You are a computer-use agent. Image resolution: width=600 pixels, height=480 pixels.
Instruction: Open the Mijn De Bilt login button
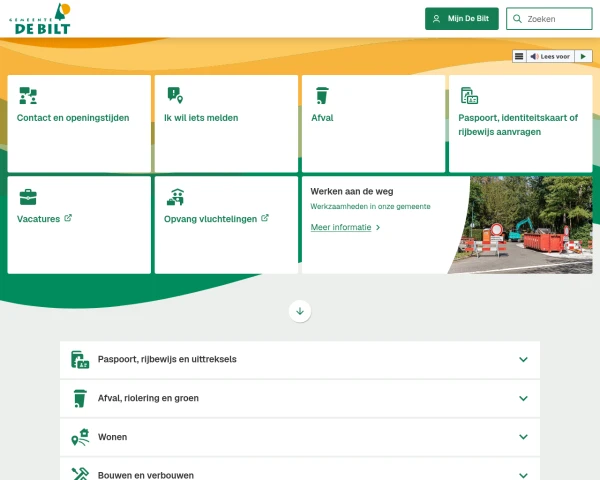coord(461,19)
